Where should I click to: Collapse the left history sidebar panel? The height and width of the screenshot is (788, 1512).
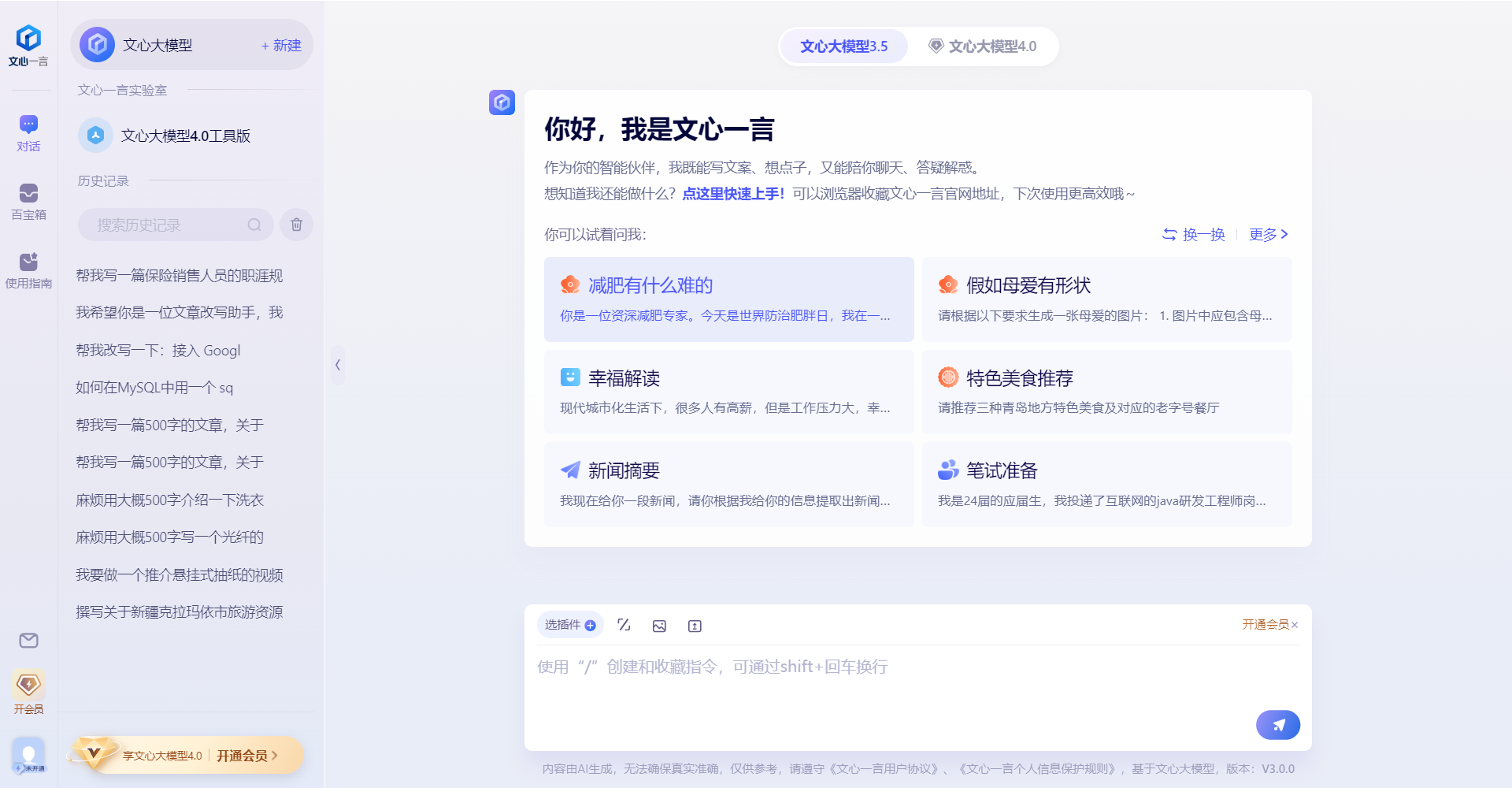(338, 365)
